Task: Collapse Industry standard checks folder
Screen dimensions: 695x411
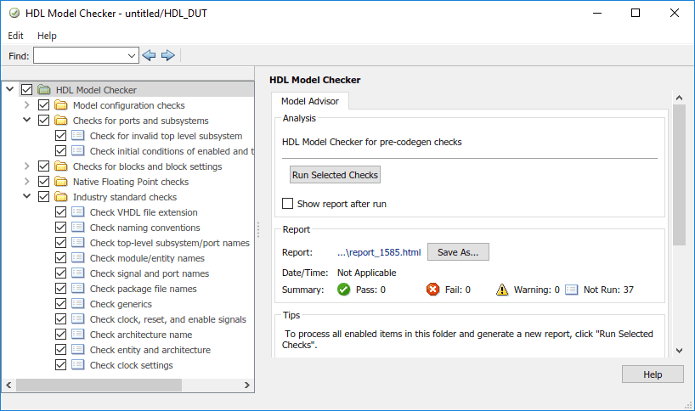Action: coord(27,196)
